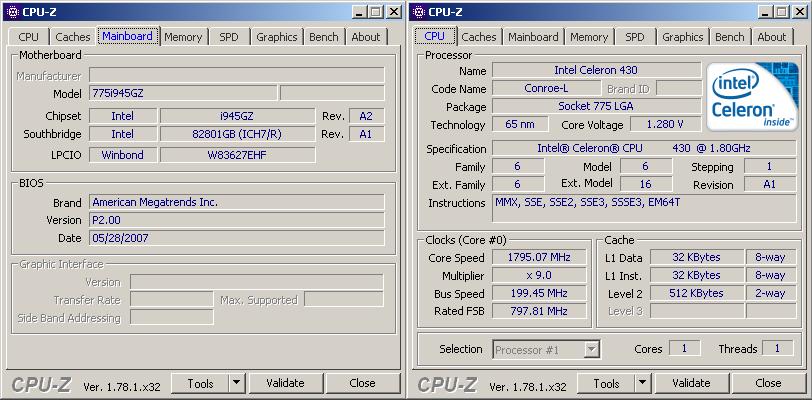This screenshot has height=400, width=812.
Task: Click technology value 65 nm
Action: [x=520, y=124]
